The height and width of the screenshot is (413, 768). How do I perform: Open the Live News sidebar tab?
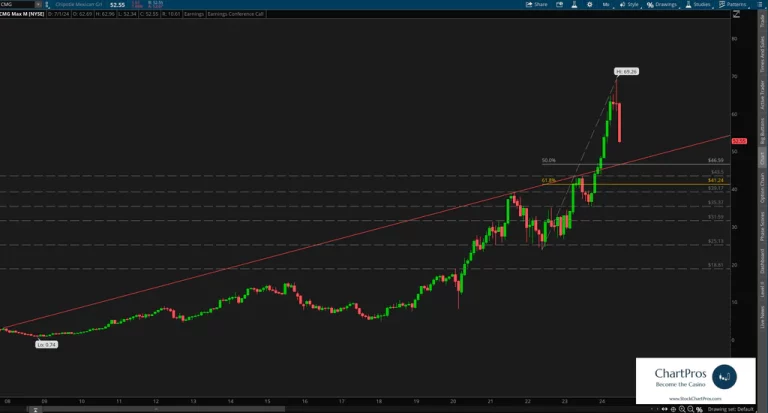click(x=761, y=323)
